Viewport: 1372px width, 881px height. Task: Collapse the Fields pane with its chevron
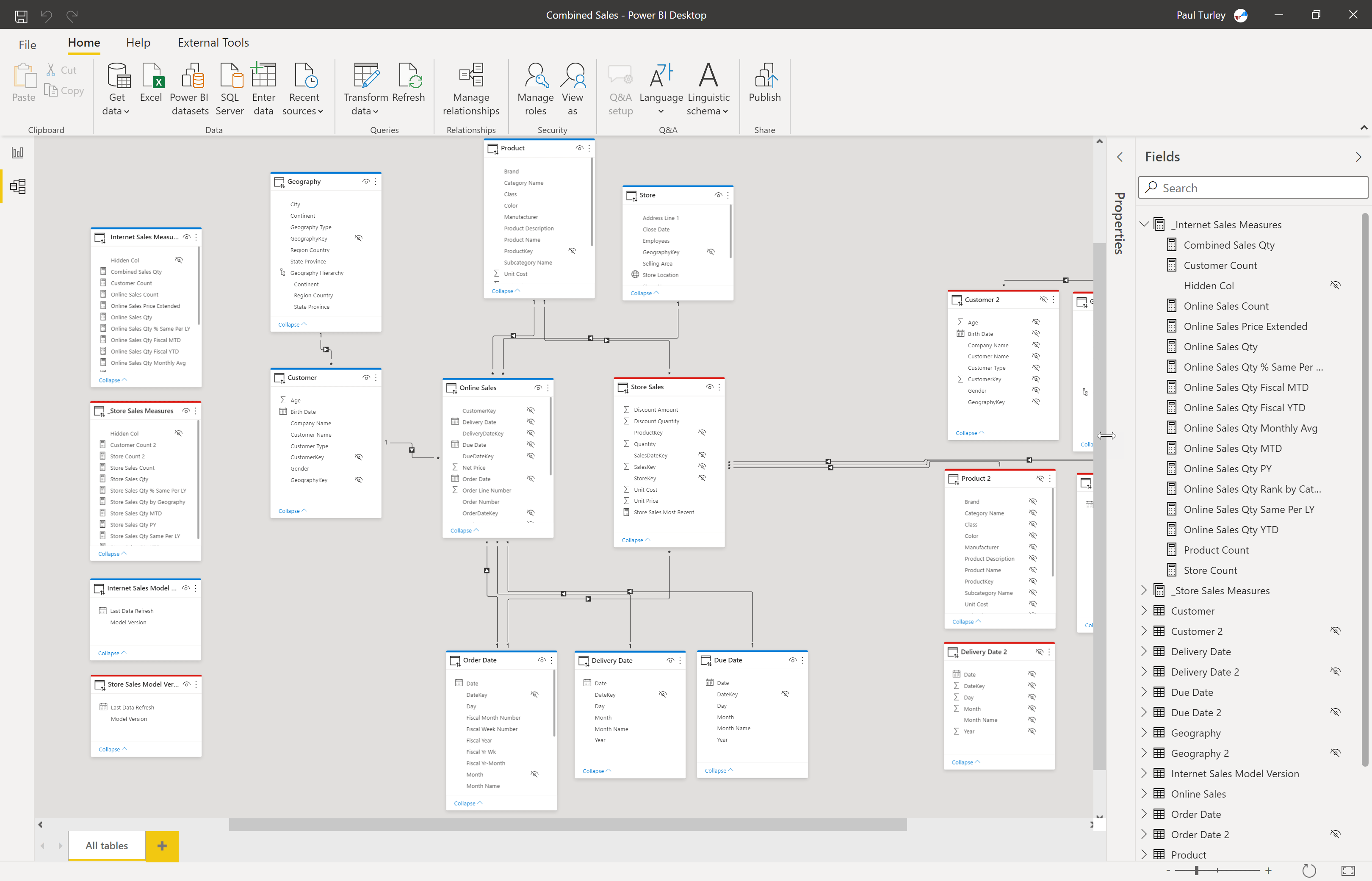pos(1359,157)
